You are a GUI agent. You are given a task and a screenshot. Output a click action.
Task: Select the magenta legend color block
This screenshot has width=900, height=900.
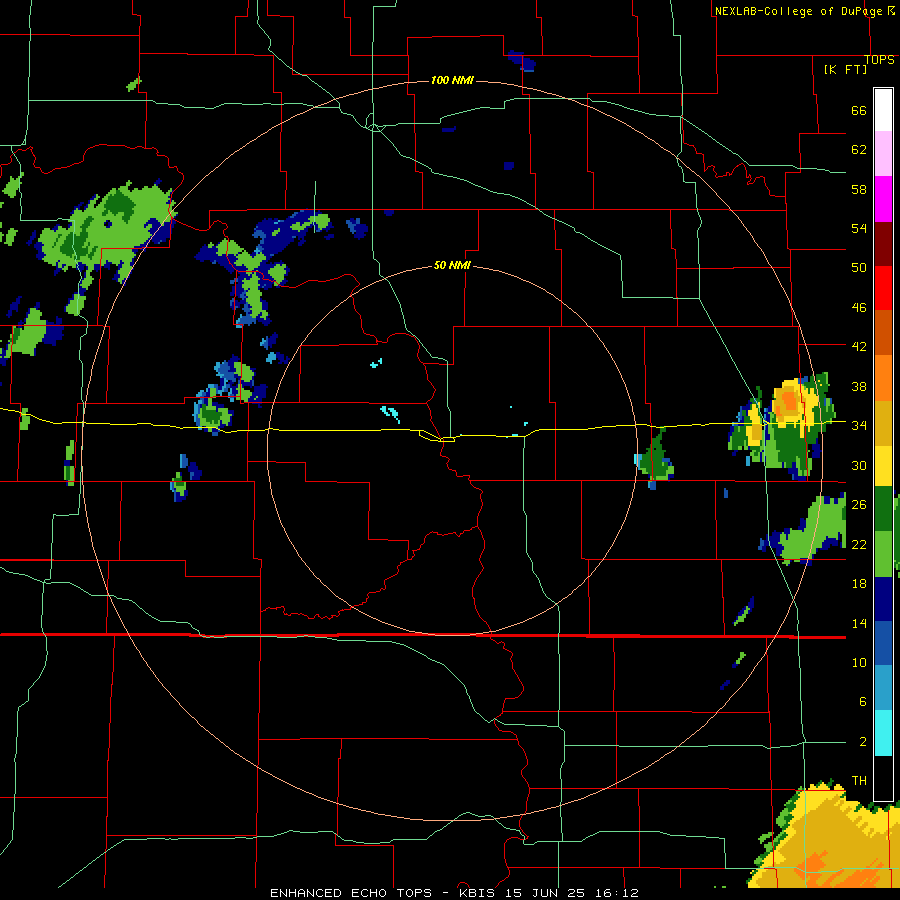point(883,199)
